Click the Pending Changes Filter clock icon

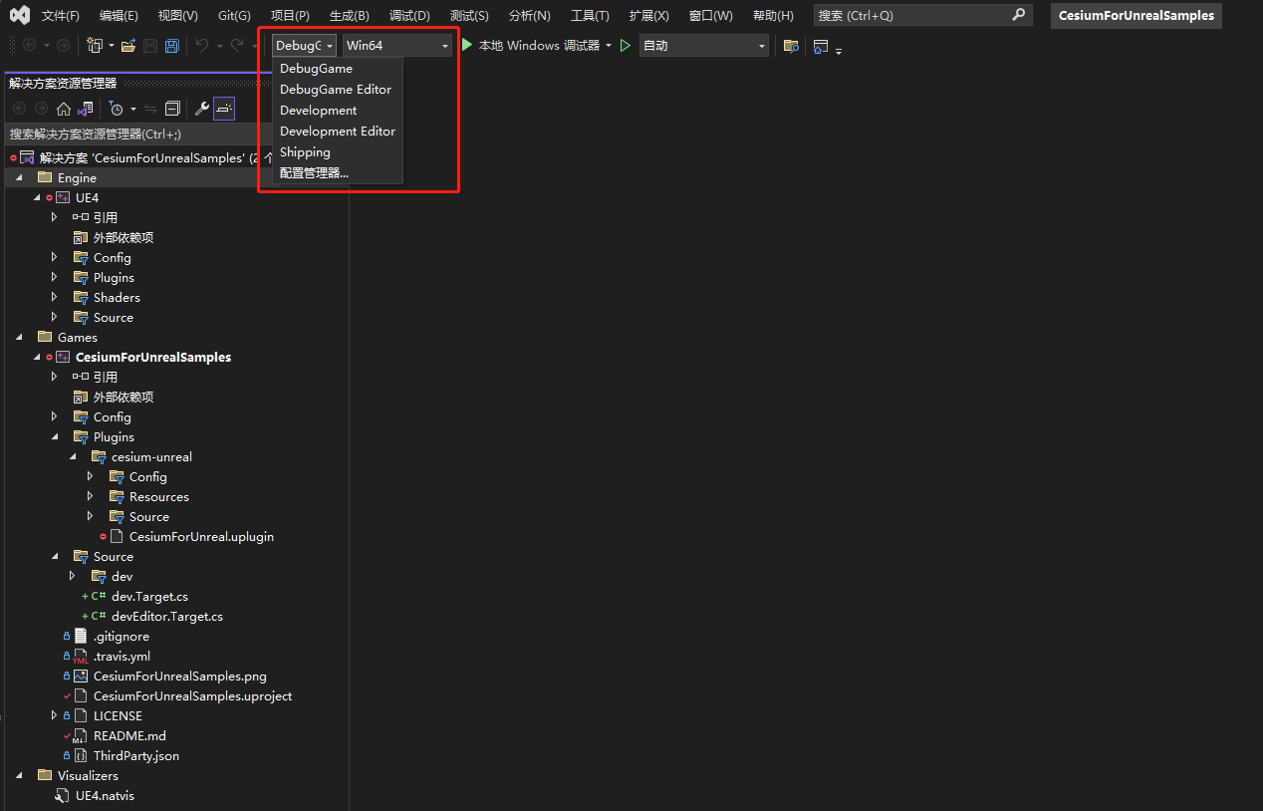(117, 109)
